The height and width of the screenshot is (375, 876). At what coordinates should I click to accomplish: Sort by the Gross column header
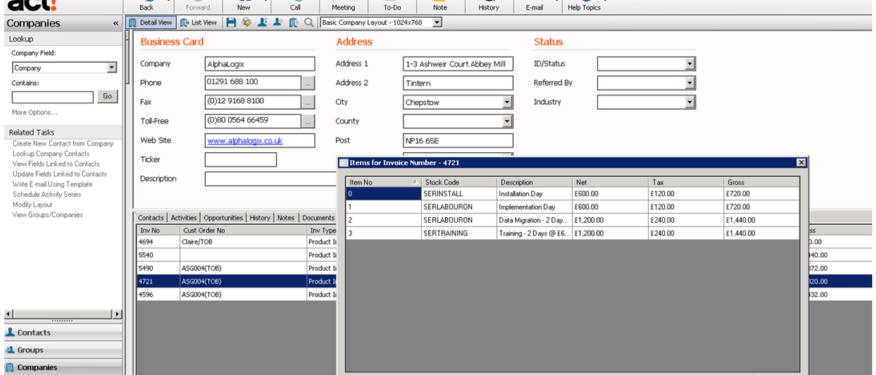click(x=762, y=182)
